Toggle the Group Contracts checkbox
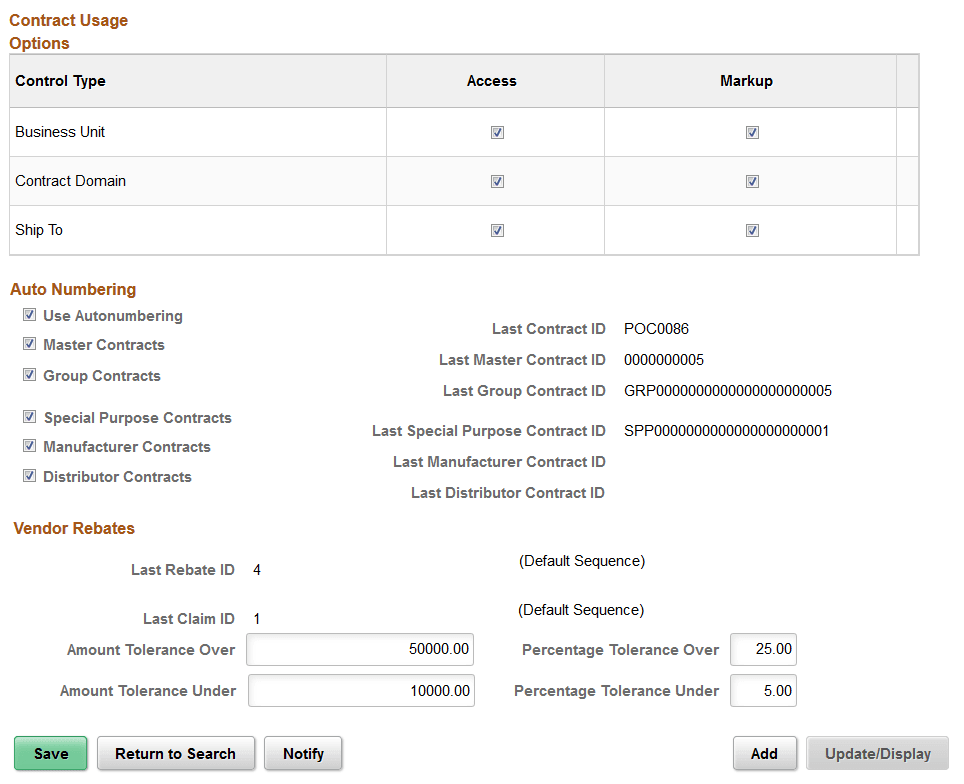Viewport: 964px width, 784px height. [29, 375]
